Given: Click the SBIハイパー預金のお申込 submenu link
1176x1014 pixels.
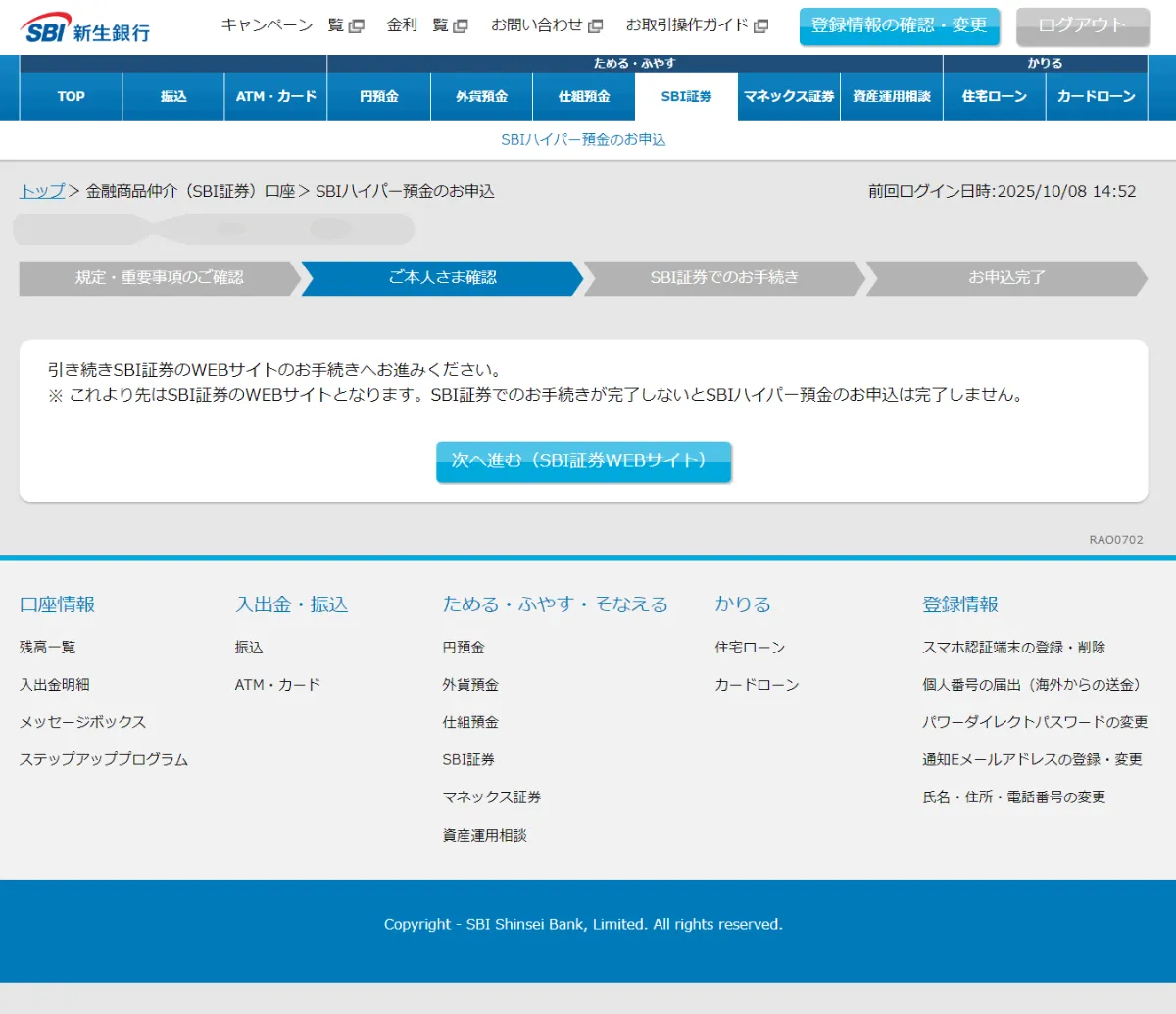Looking at the screenshot, I should coord(583,140).
